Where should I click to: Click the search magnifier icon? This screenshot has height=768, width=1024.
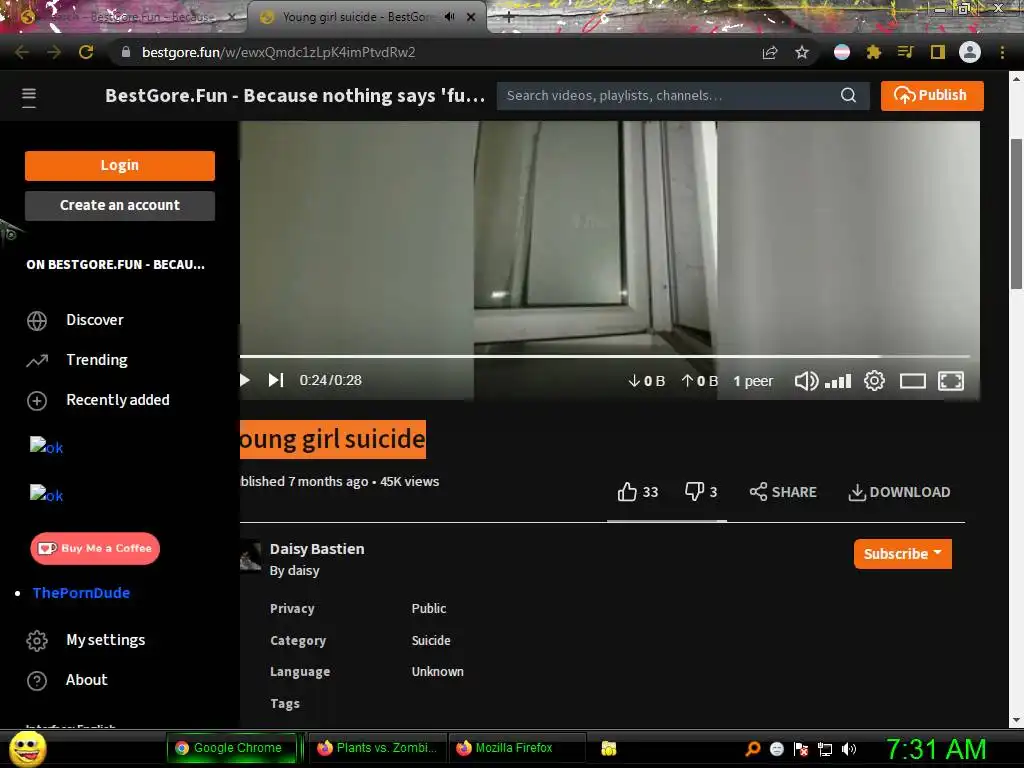(848, 95)
